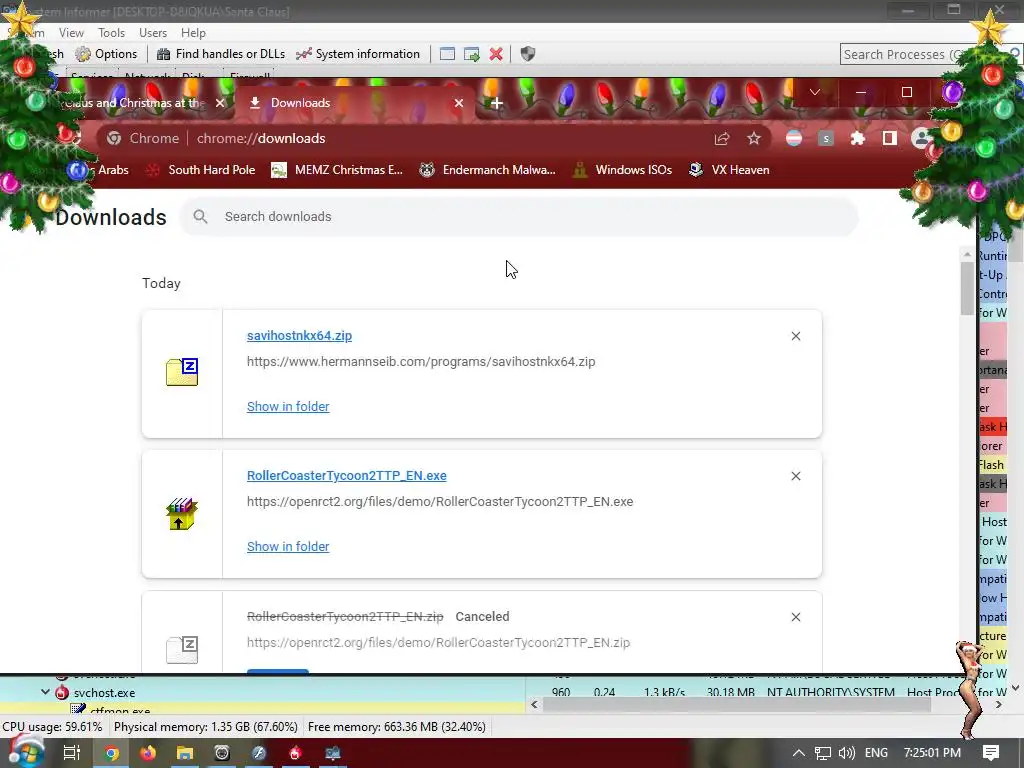
Task: Click the share page icon in address bar
Action: pos(722,138)
